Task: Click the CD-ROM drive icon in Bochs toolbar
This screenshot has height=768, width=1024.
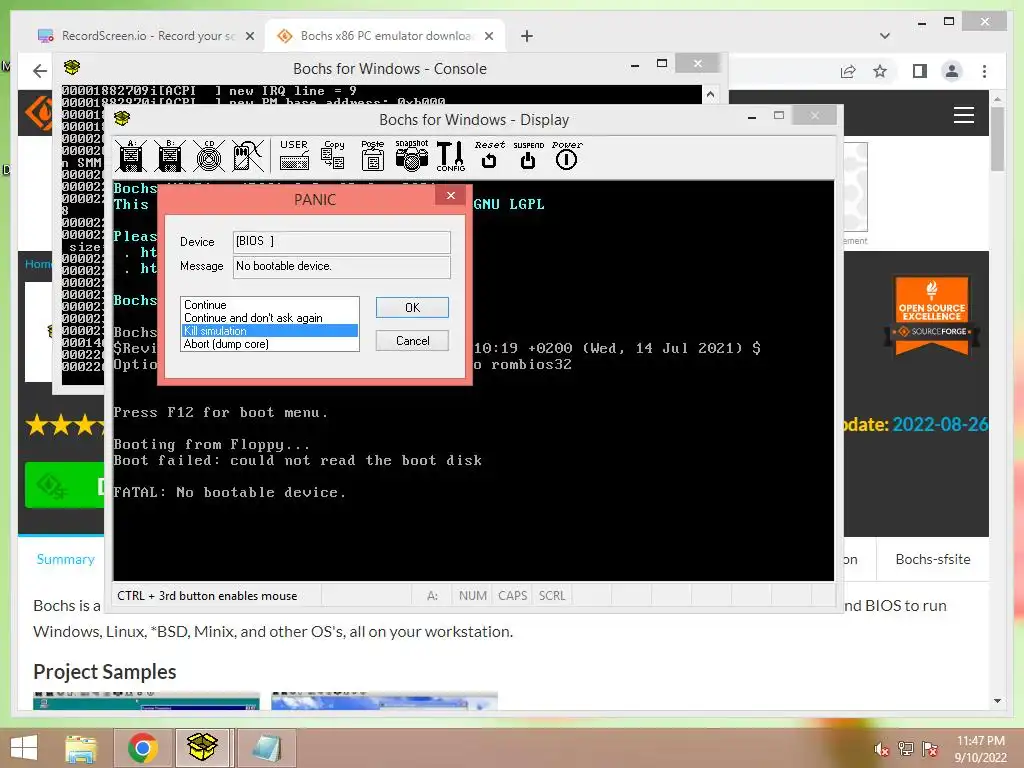Action: (x=209, y=156)
